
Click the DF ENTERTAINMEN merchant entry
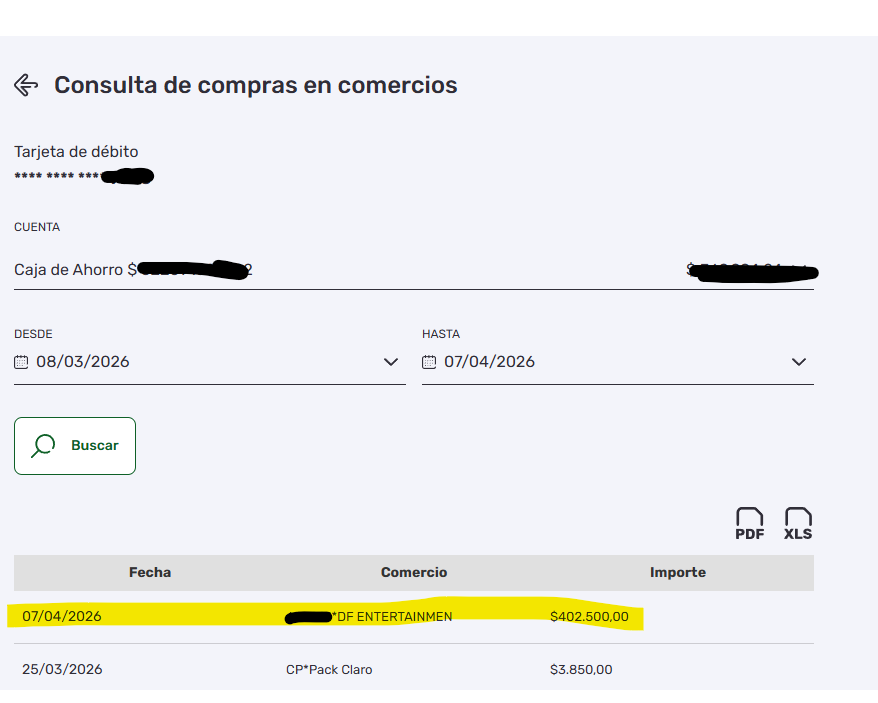[x=369, y=617]
